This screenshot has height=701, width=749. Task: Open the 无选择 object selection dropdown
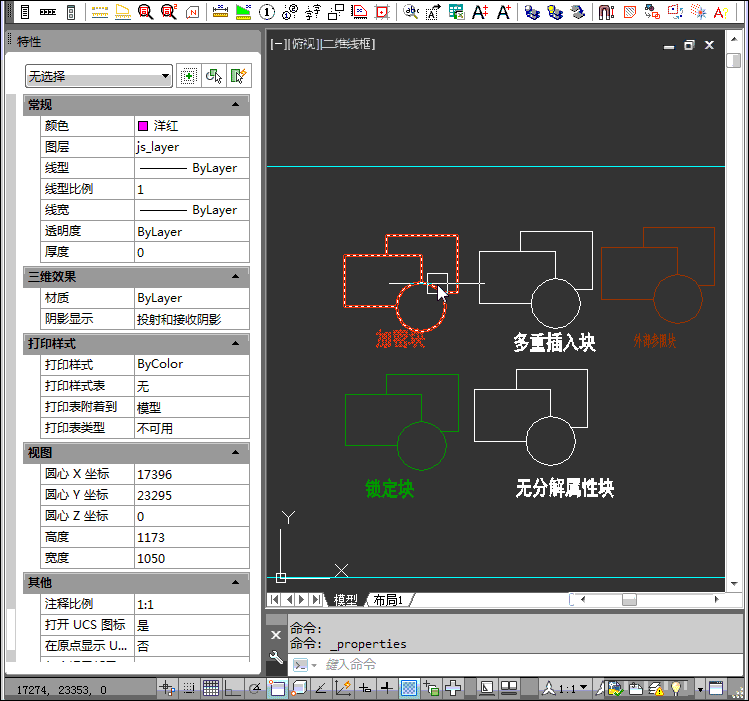99,77
